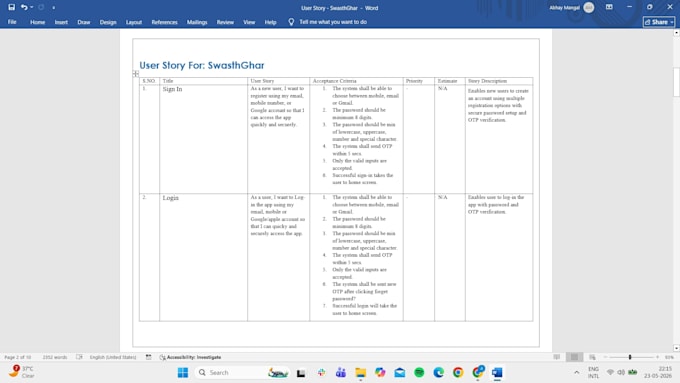Click the Share button
This screenshot has height=383, width=680.
[659, 22]
